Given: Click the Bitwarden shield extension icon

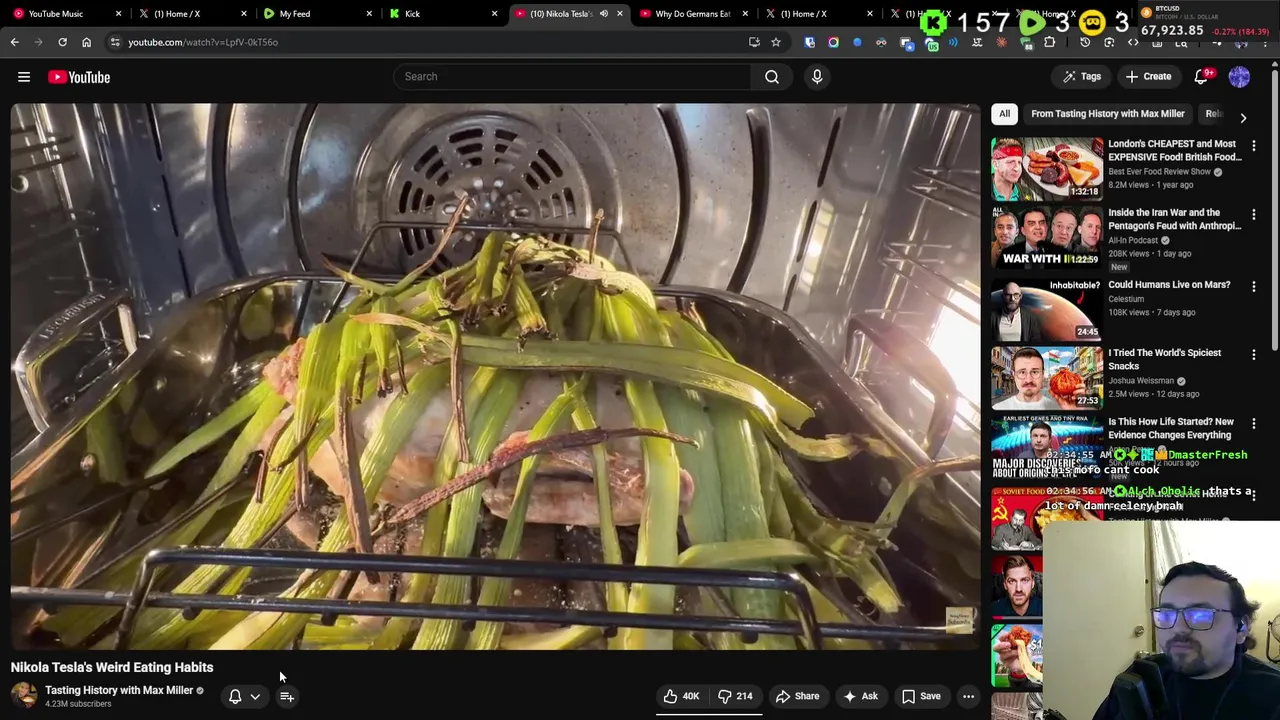Looking at the screenshot, I should click(809, 42).
